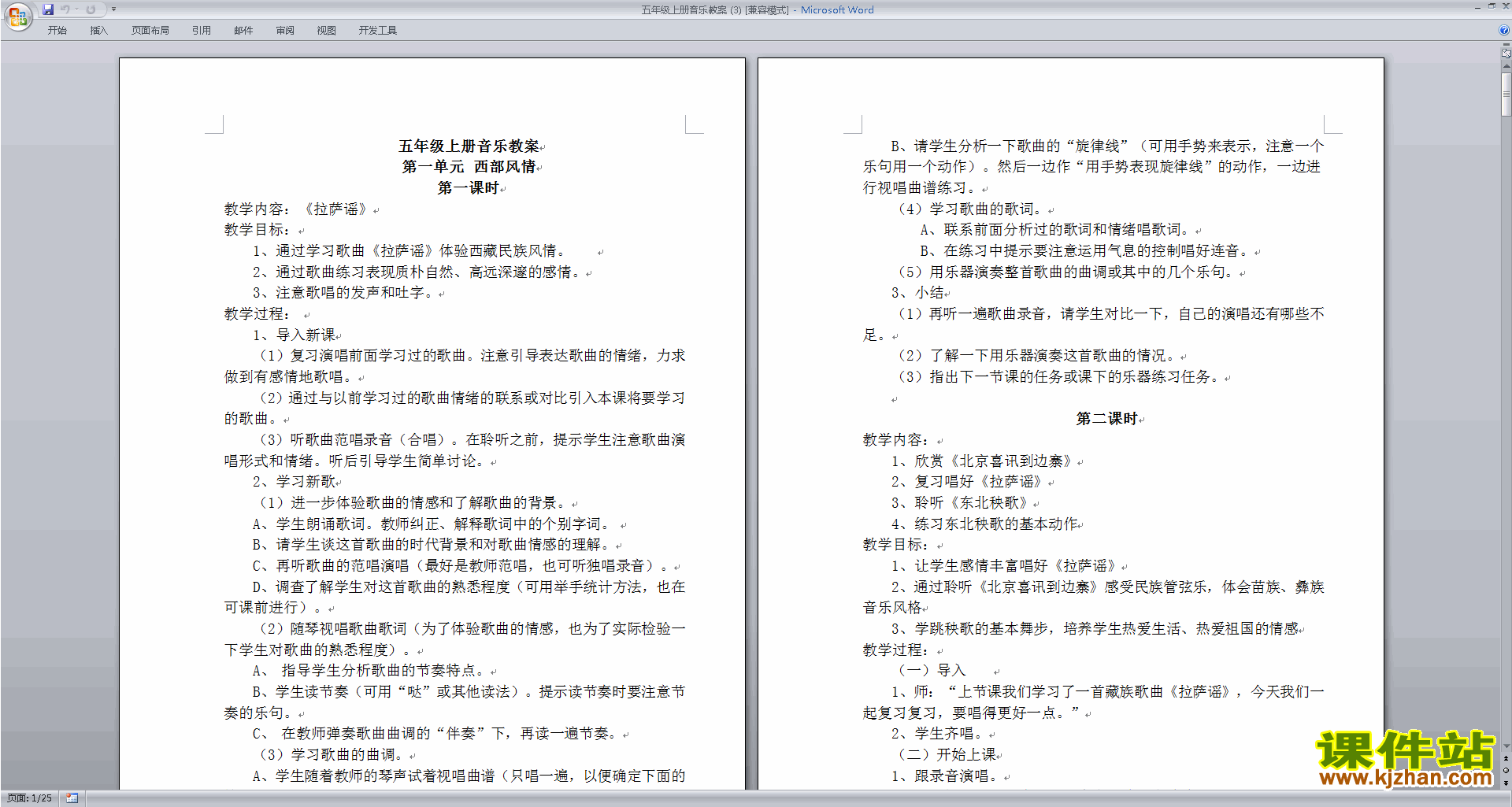Click the title 五年级上册音乐教案
Screen dimensions: 1512x807
[469, 146]
